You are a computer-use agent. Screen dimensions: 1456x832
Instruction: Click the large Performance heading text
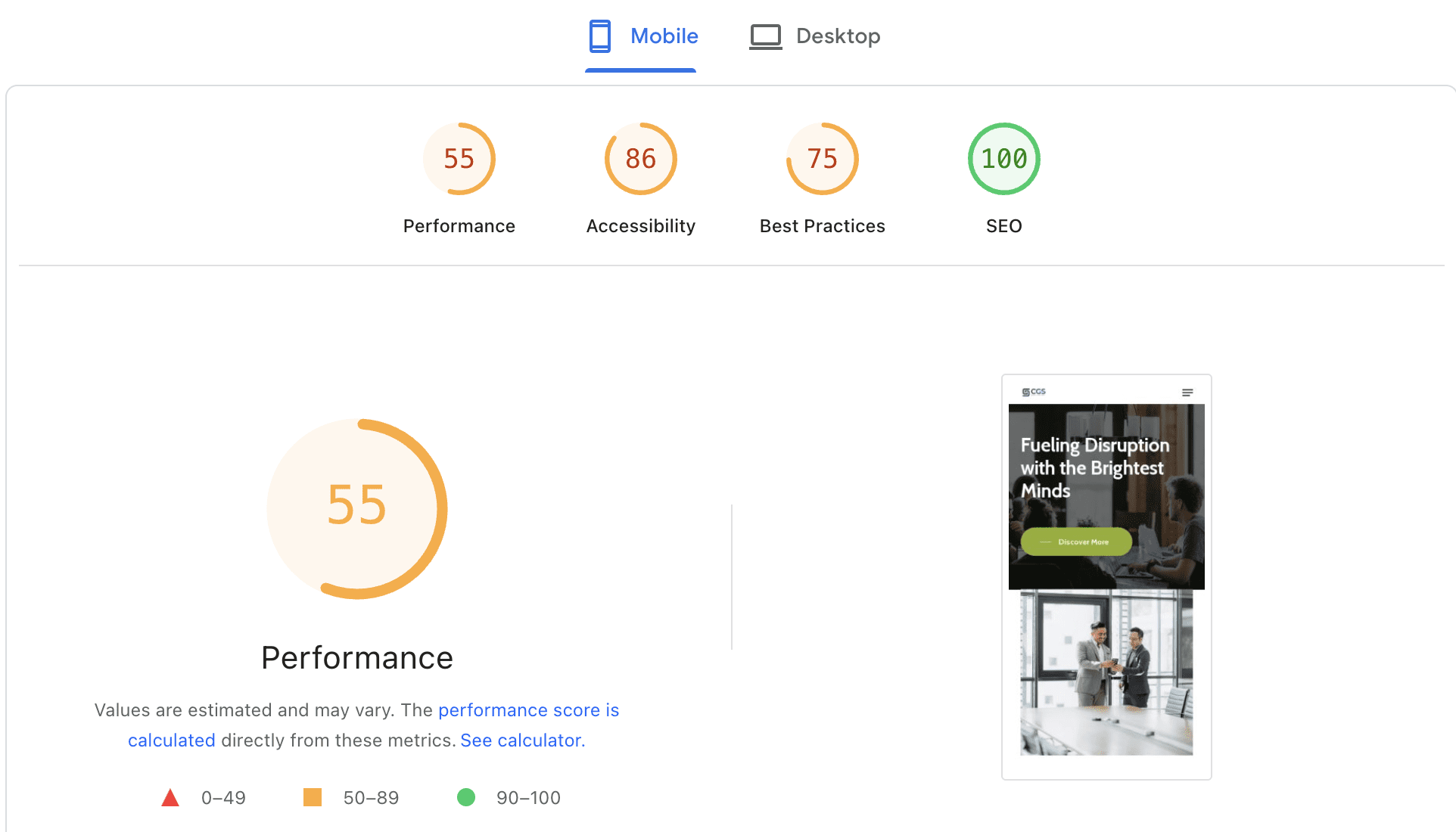[x=356, y=658]
